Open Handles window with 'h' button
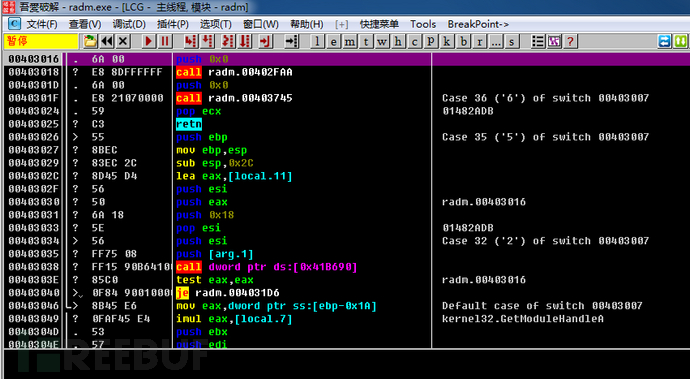 [398, 41]
